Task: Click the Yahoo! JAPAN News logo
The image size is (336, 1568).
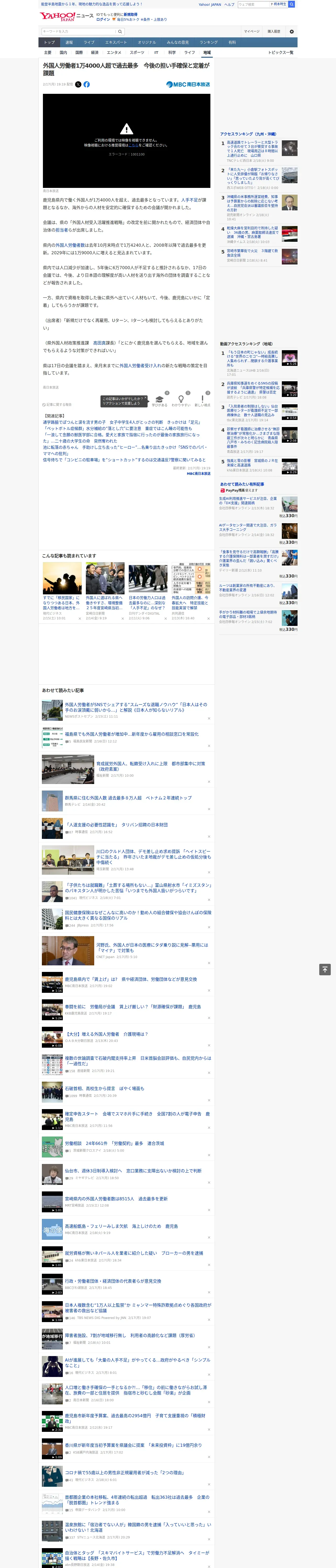Action: click(x=66, y=16)
